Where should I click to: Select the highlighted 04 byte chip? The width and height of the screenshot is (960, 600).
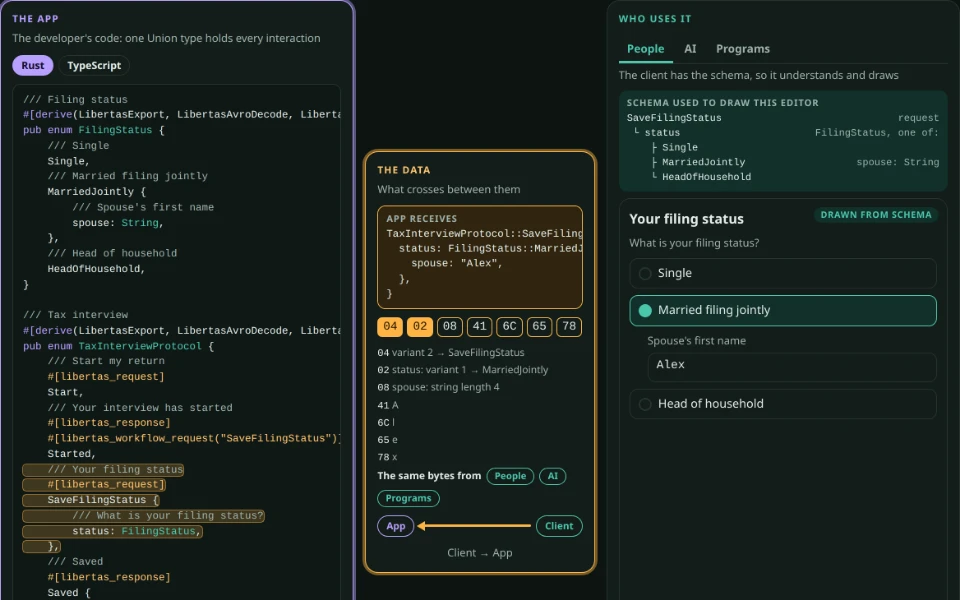pyautogui.click(x=390, y=326)
